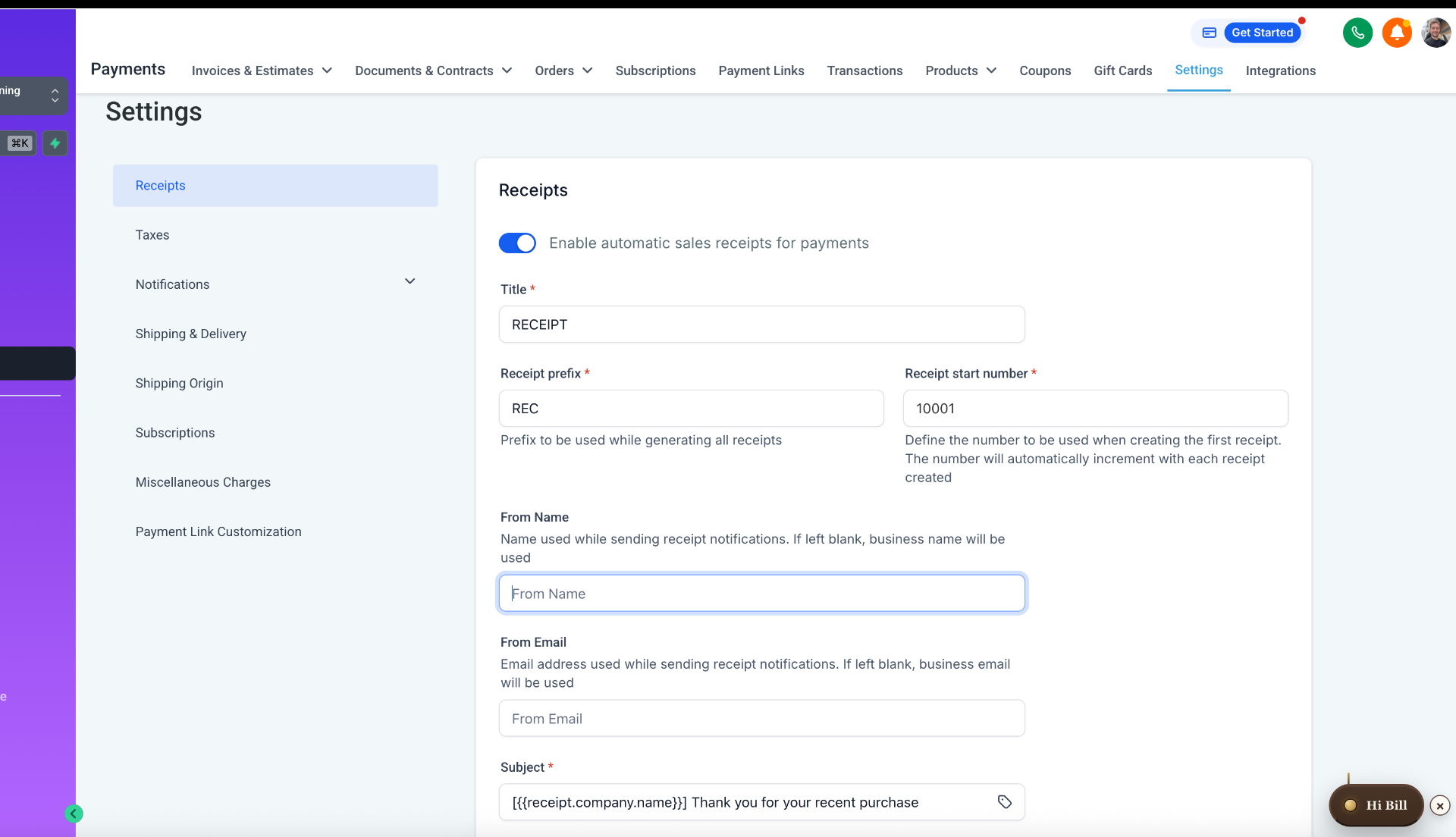The width and height of the screenshot is (1456, 837).
Task: Open Shipping Origin settings
Action: click(275, 383)
